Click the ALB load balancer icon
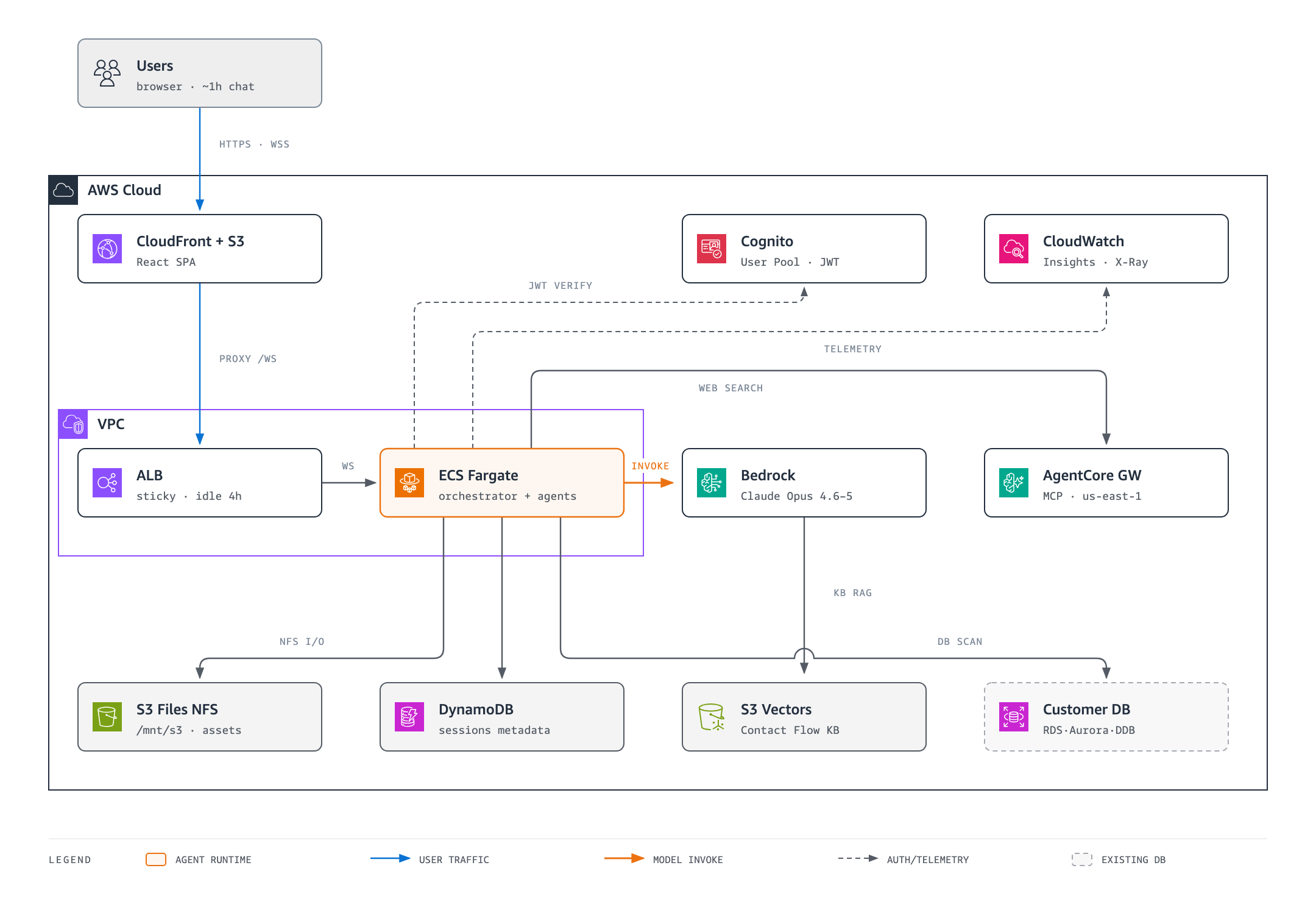The image size is (1316, 907). click(107, 483)
